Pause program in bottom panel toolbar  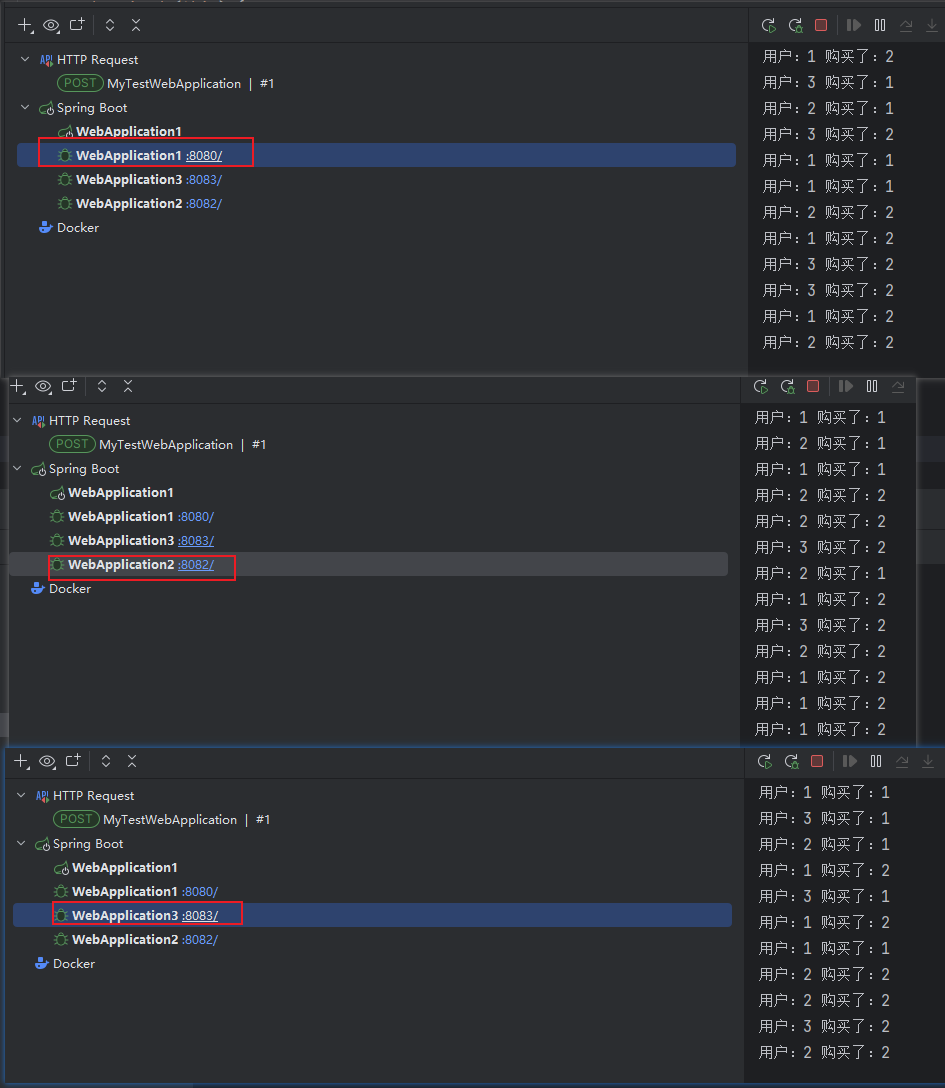pyautogui.click(x=876, y=761)
